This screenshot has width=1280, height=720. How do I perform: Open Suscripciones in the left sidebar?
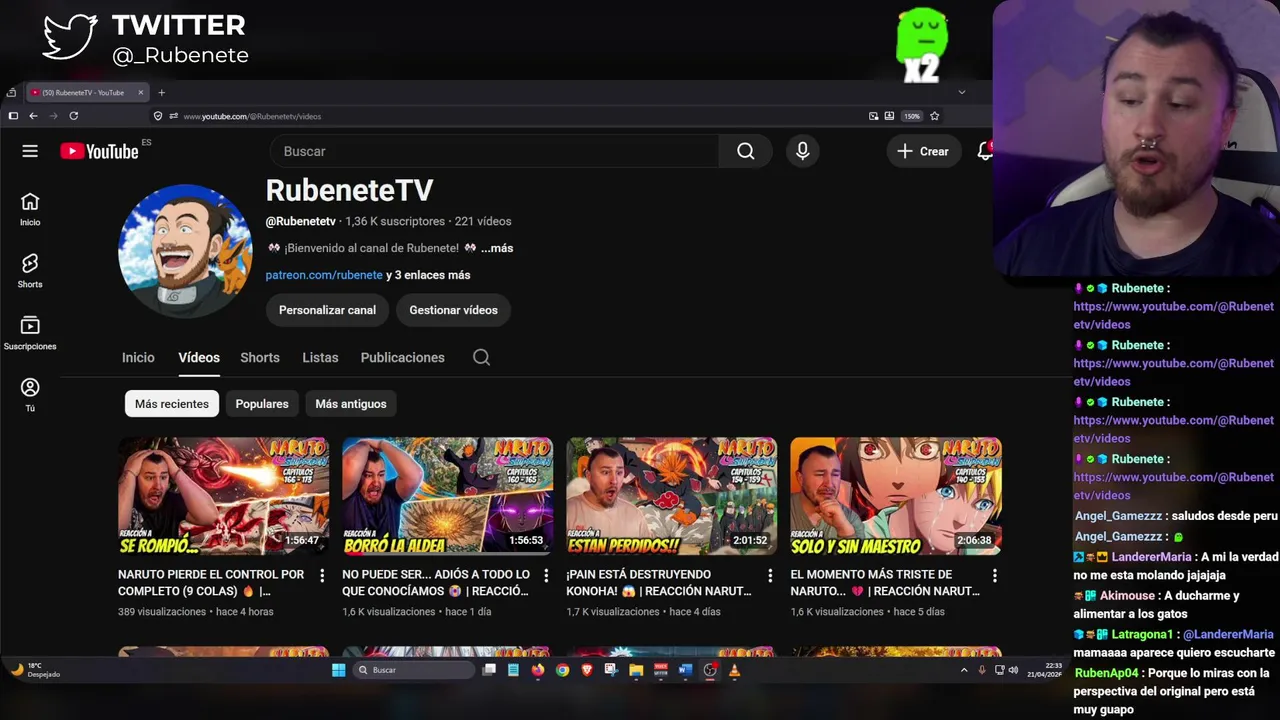pos(30,333)
